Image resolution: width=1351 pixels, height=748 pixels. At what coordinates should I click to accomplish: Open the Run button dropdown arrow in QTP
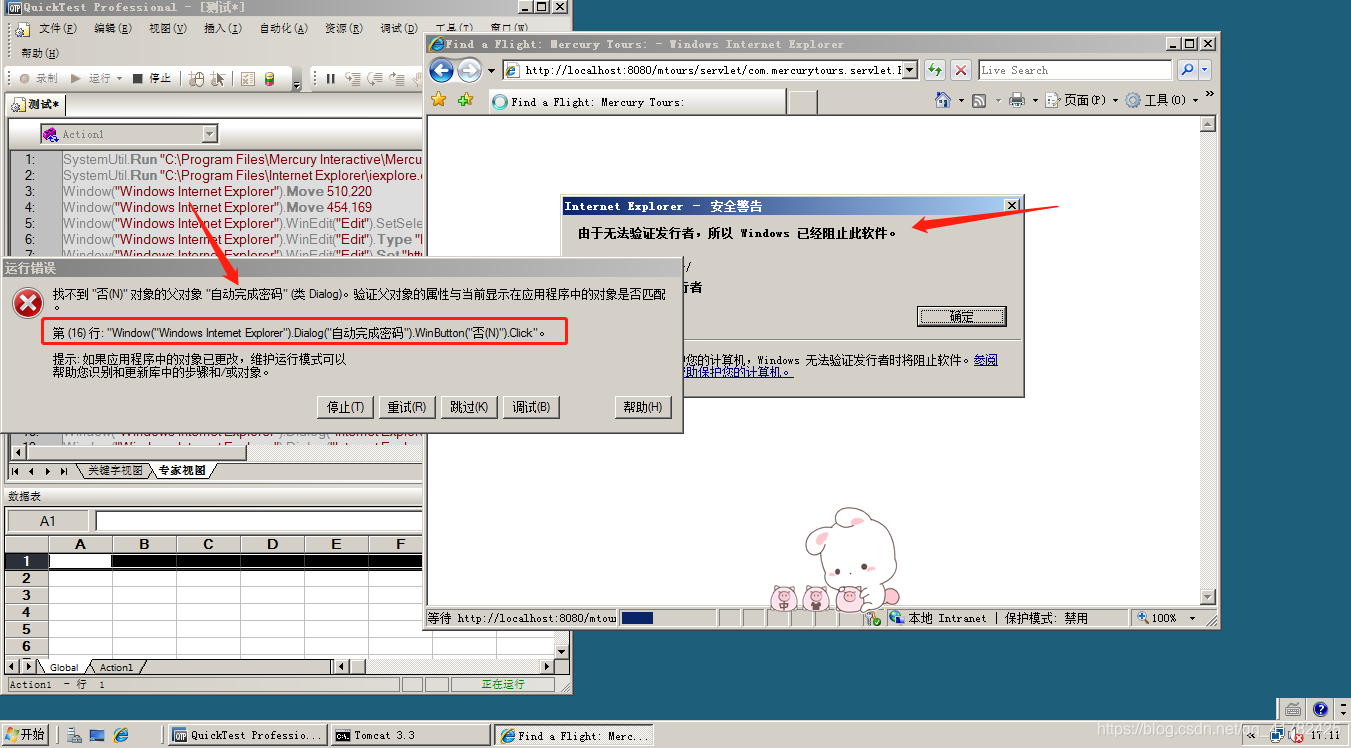[119, 78]
